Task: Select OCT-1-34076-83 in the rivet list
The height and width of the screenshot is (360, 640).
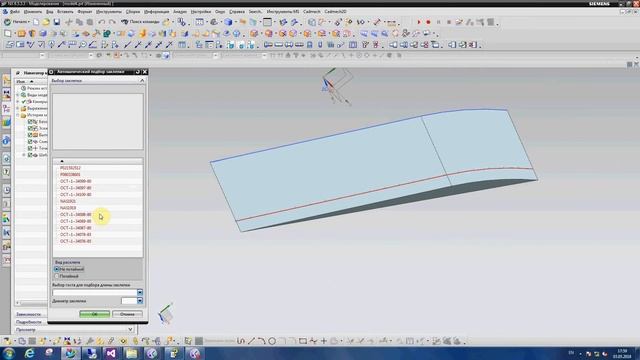Action: click(x=76, y=241)
